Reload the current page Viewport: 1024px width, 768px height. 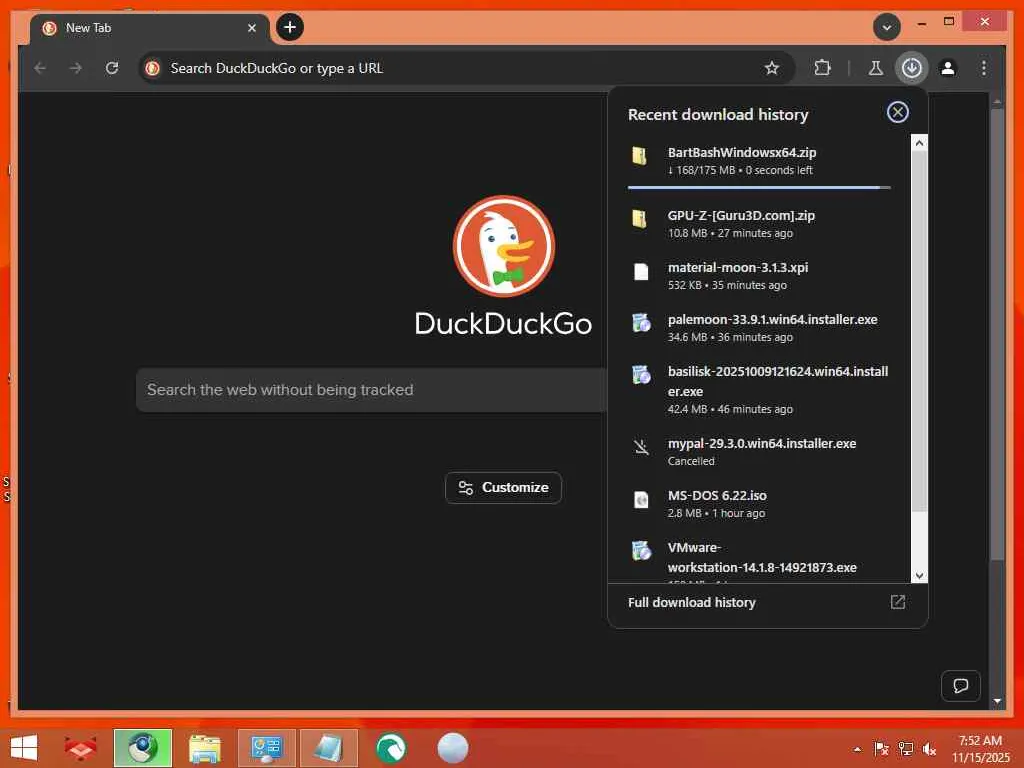[112, 68]
